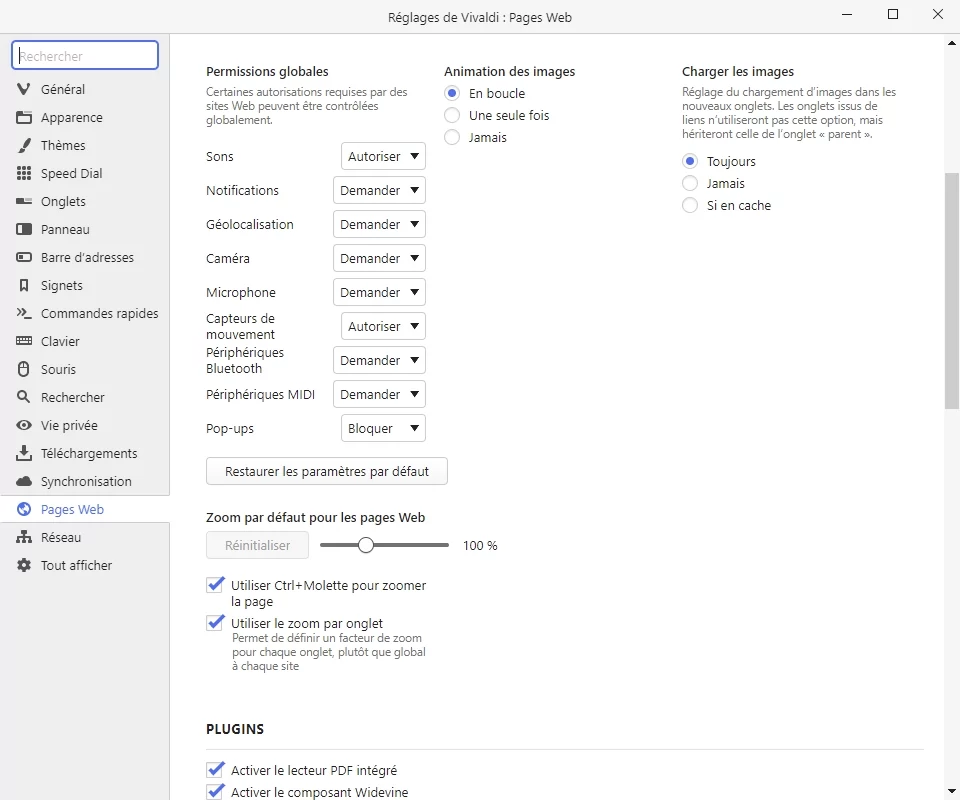The height and width of the screenshot is (800, 960).
Task: Click Restaurer les paramètres par défaut
Action: (327, 471)
